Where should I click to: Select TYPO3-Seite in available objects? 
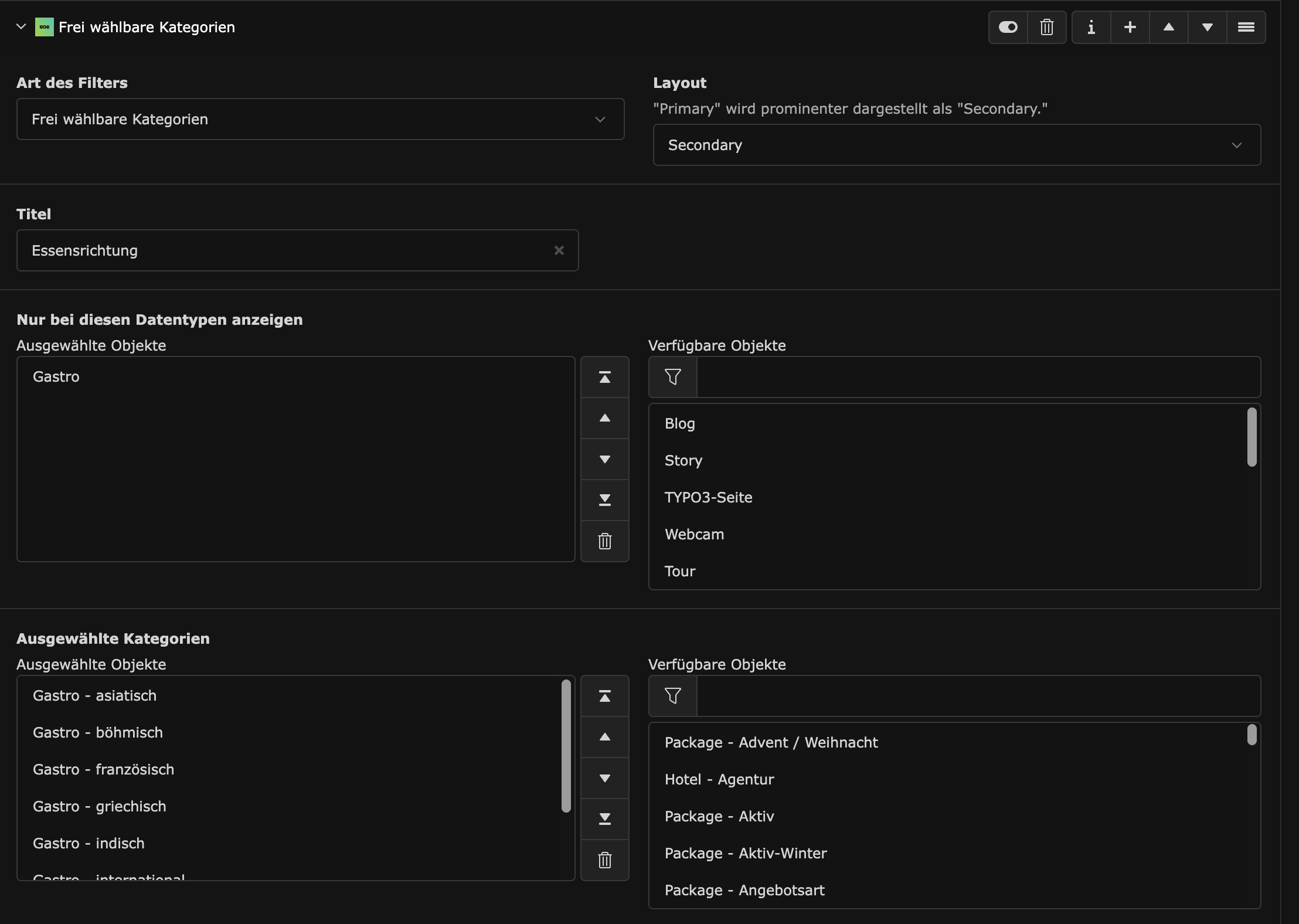click(948, 497)
